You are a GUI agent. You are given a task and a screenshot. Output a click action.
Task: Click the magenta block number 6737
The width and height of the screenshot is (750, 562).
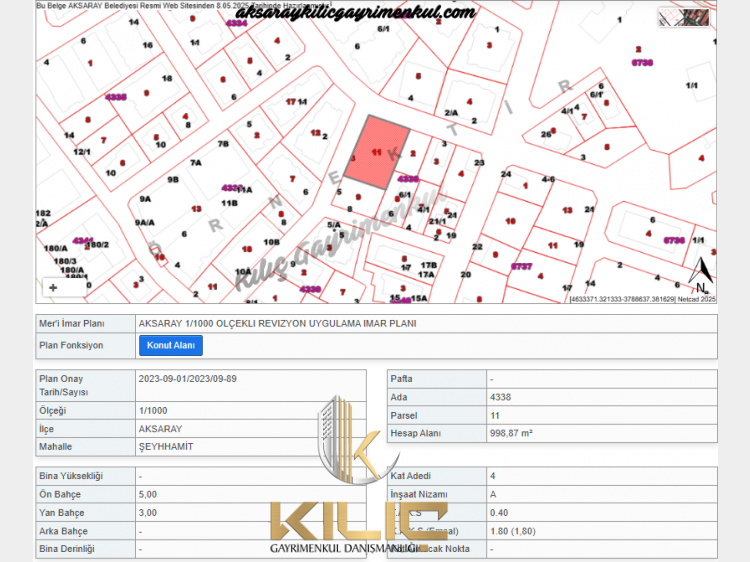click(520, 267)
